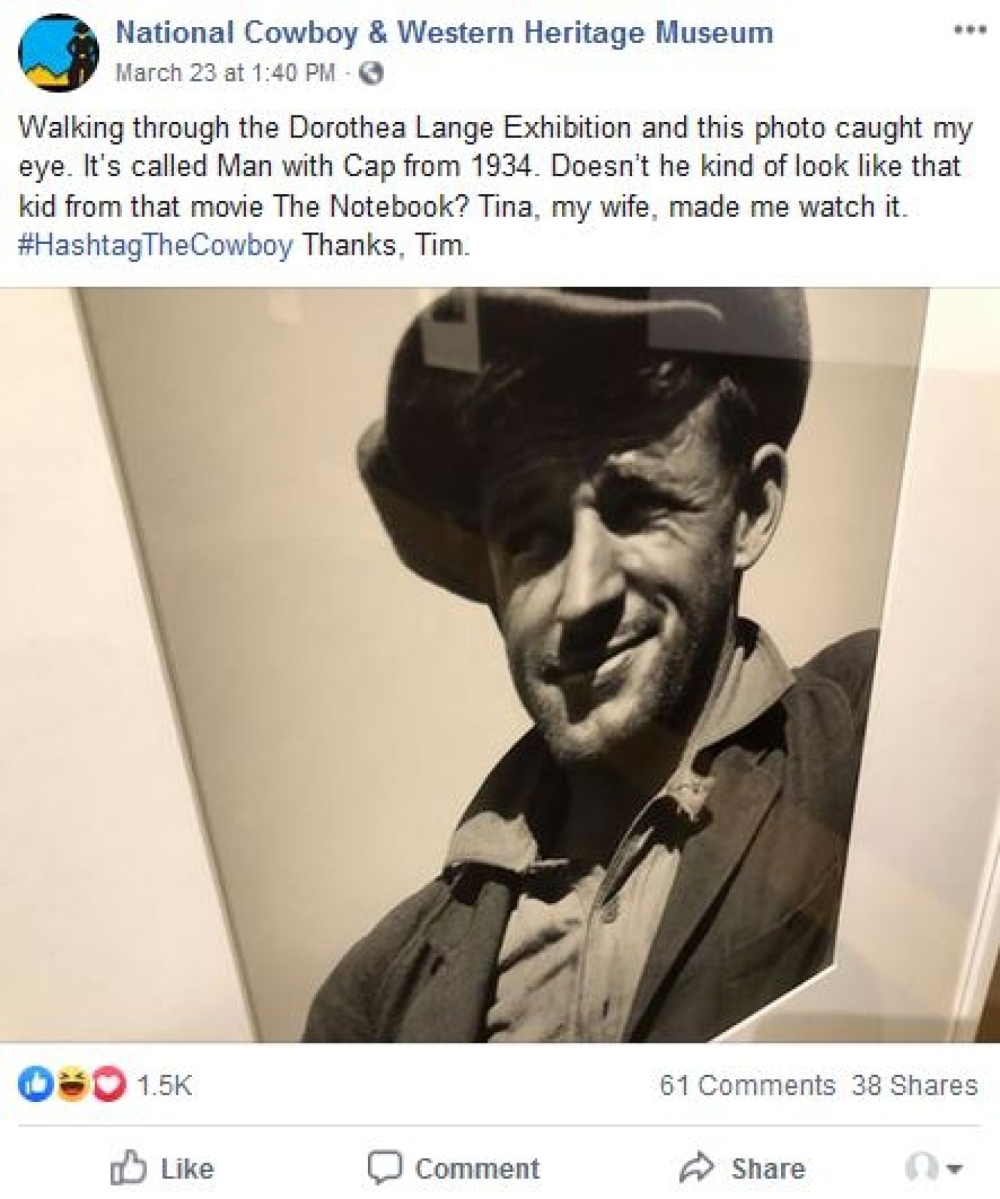The image size is (1000, 1199).
Task: Open the Man with Cap photo
Action: tap(500, 664)
